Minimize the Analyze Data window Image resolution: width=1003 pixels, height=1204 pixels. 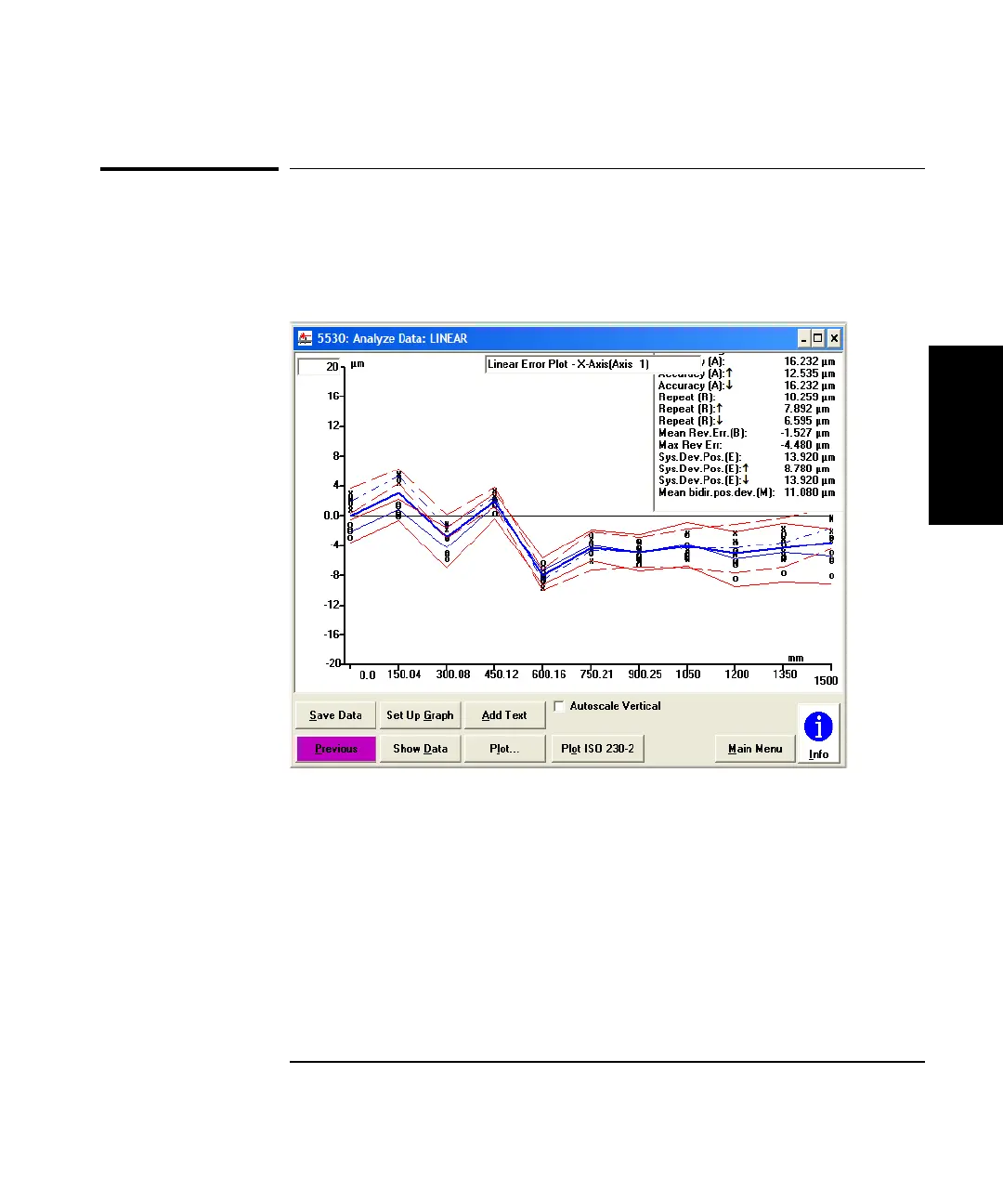coord(803,338)
